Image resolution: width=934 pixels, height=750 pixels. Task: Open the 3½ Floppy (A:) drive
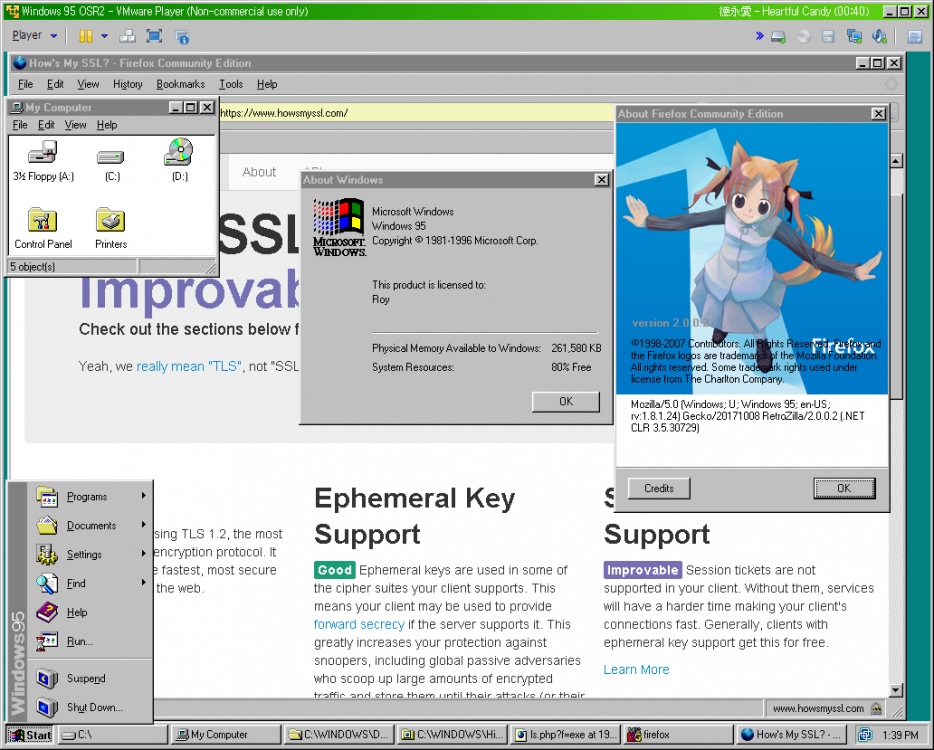[41, 152]
